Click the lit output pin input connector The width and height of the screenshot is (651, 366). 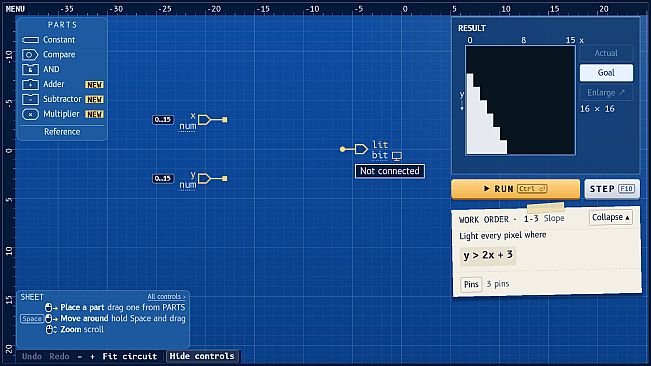(x=343, y=149)
